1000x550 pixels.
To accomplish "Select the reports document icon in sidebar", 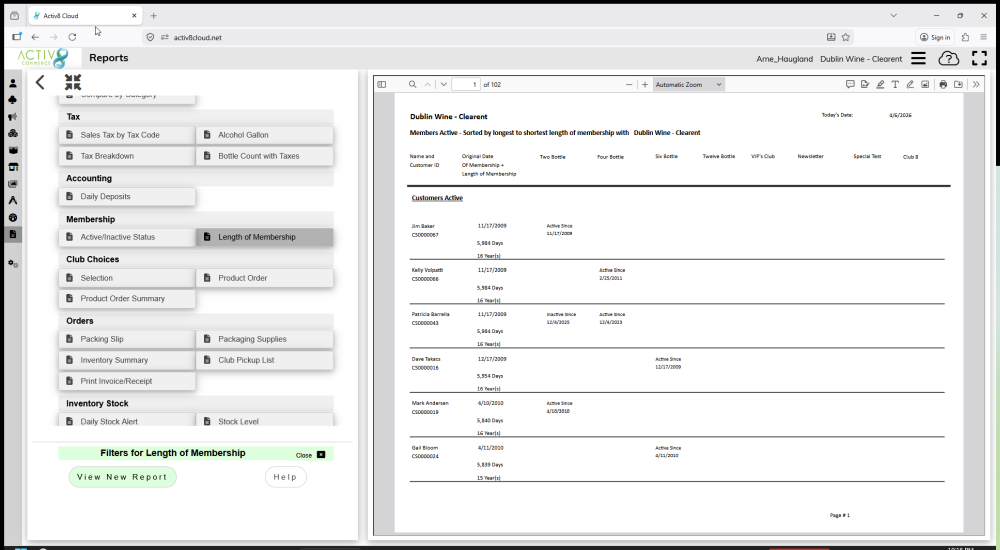I will point(13,234).
